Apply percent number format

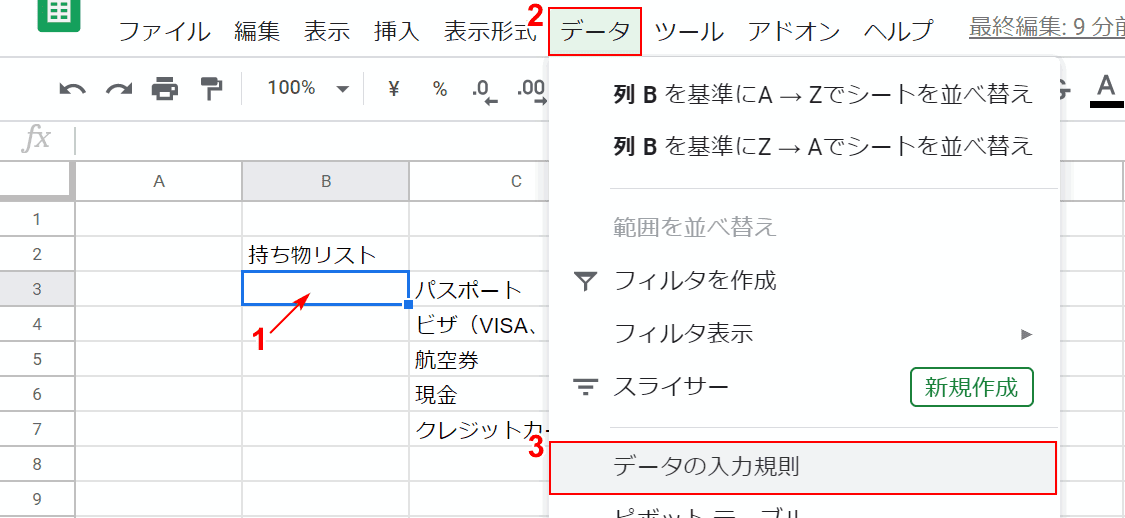click(439, 89)
